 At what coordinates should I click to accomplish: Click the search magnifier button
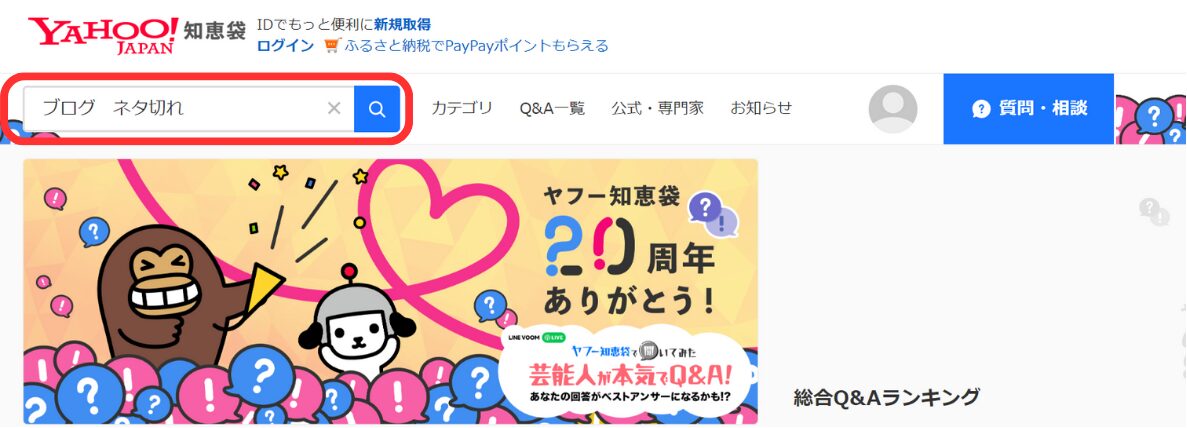coord(377,109)
